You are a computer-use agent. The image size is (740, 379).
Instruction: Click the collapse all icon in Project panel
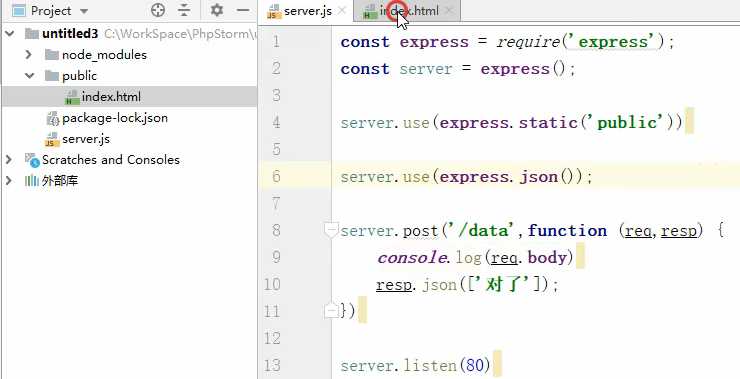184,10
